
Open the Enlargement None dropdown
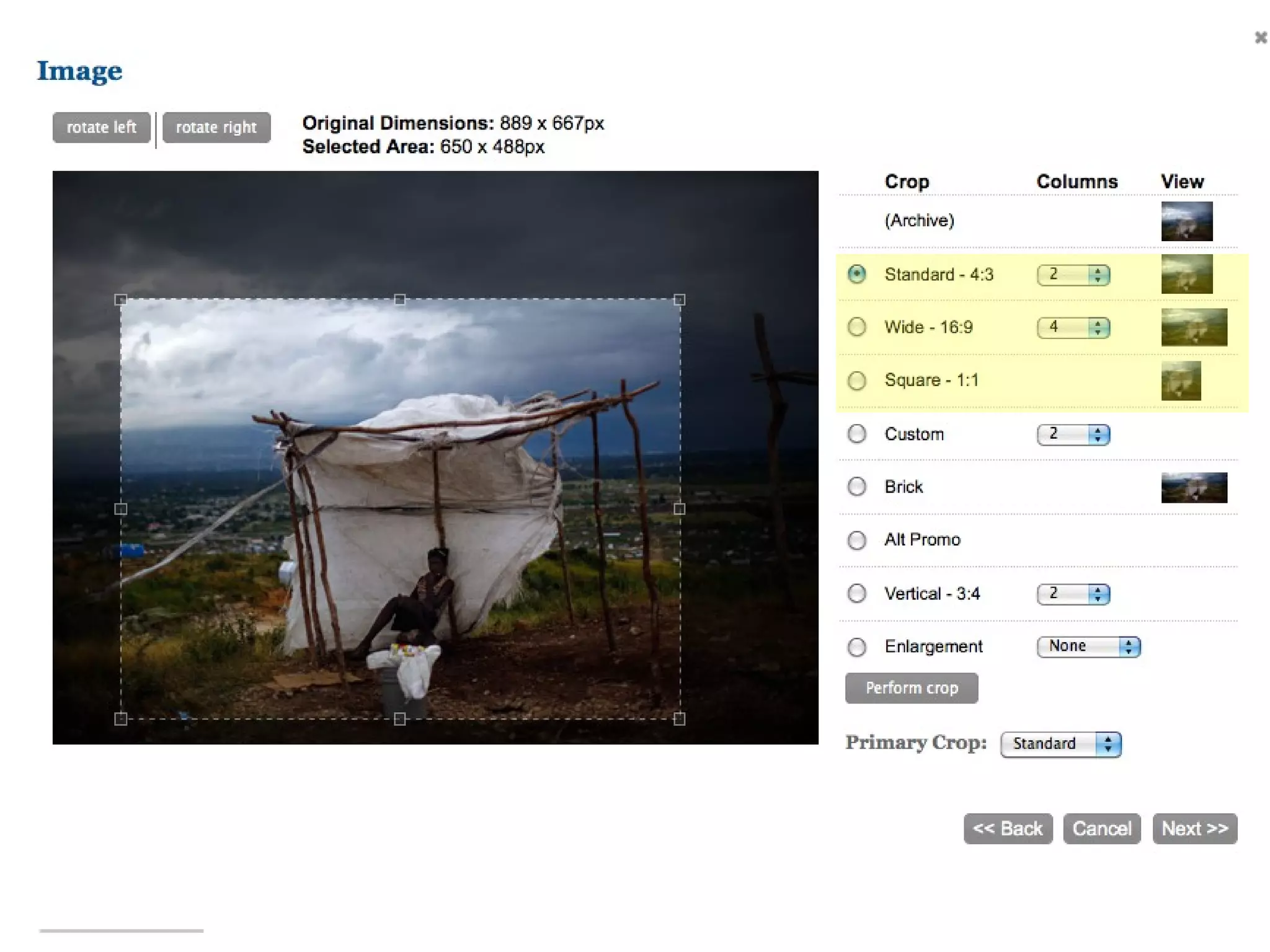[x=1088, y=646]
